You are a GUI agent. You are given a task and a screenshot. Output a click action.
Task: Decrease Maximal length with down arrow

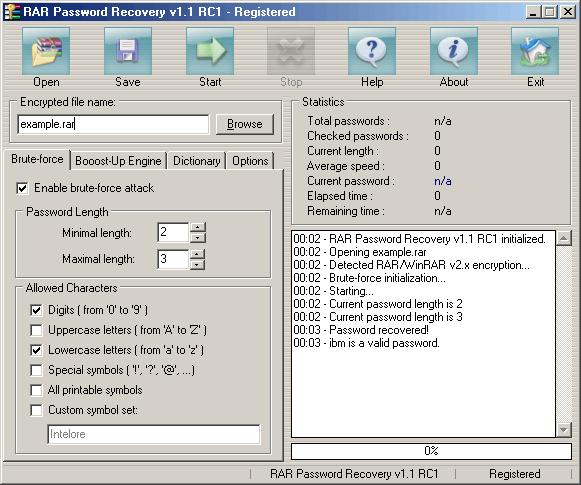coord(198,265)
